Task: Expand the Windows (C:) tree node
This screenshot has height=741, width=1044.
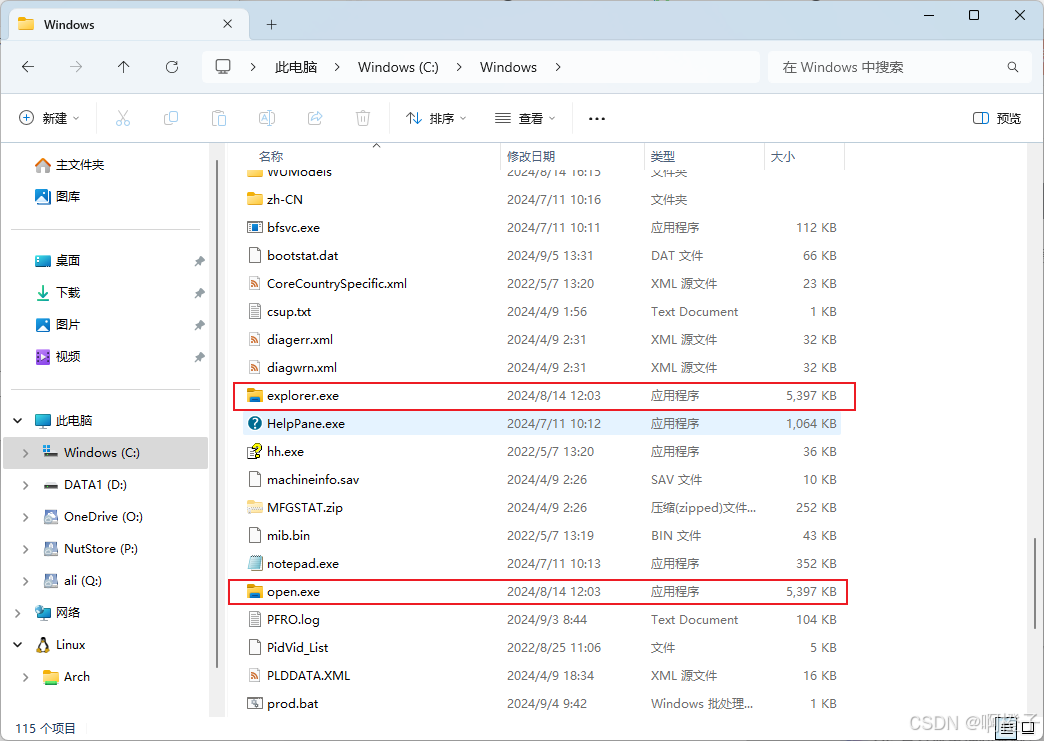Action: (x=25, y=453)
